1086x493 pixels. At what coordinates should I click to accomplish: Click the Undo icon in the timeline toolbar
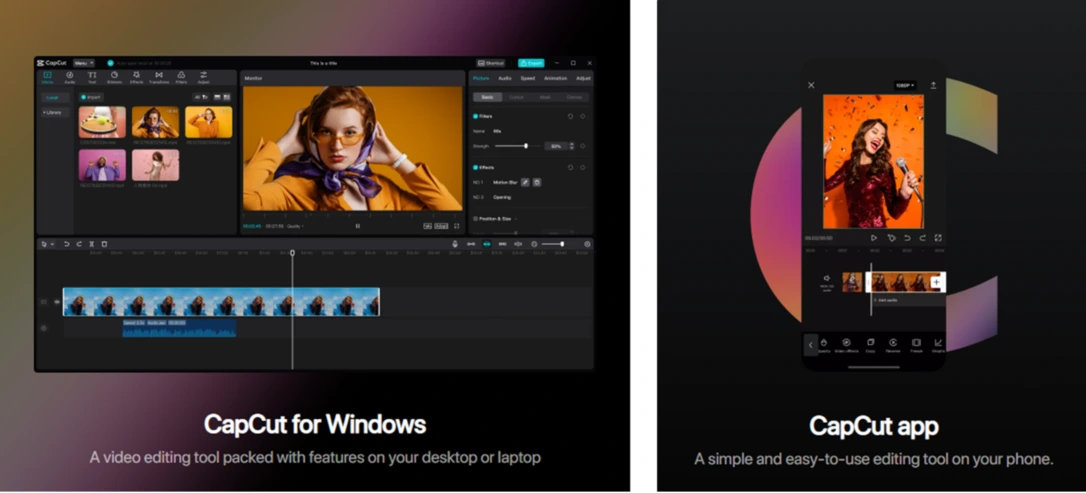tap(66, 244)
